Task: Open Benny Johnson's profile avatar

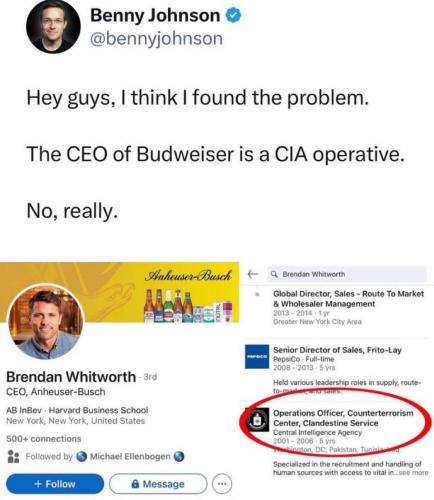Action: [53, 27]
